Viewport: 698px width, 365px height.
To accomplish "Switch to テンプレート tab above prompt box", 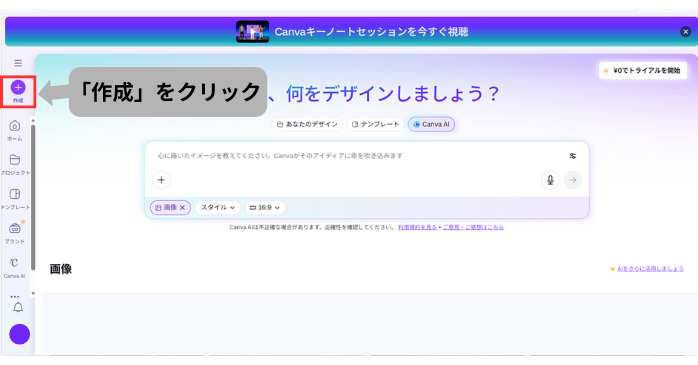I will coord(375,124).
